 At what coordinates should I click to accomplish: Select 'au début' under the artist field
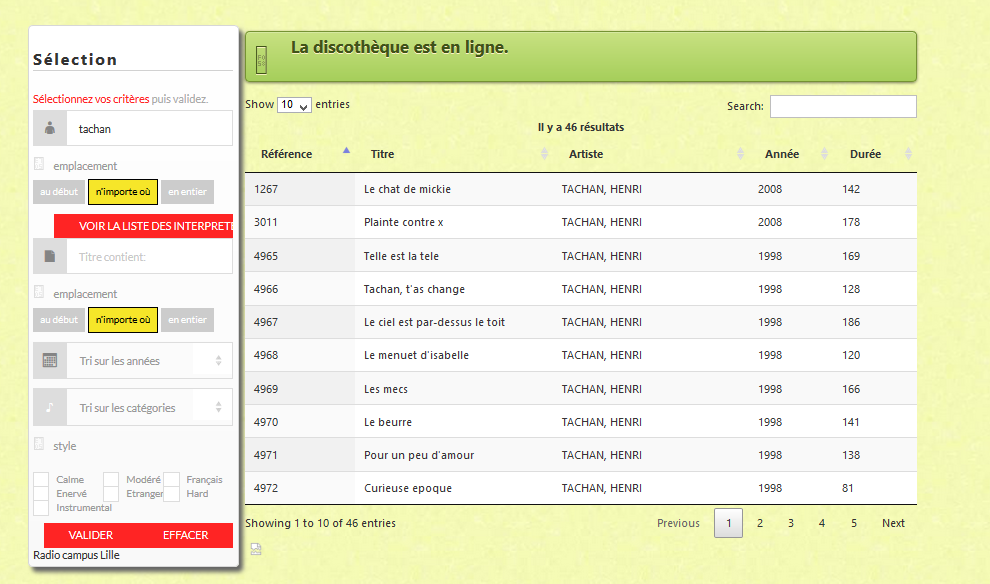coord(59,192)
